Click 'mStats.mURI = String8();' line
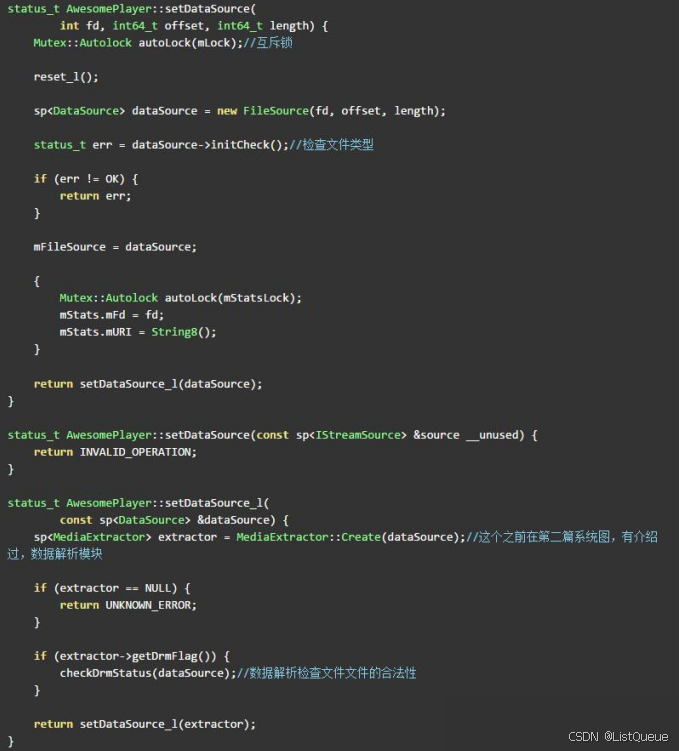This screenshot has width=679, height=751. (138, 332)
